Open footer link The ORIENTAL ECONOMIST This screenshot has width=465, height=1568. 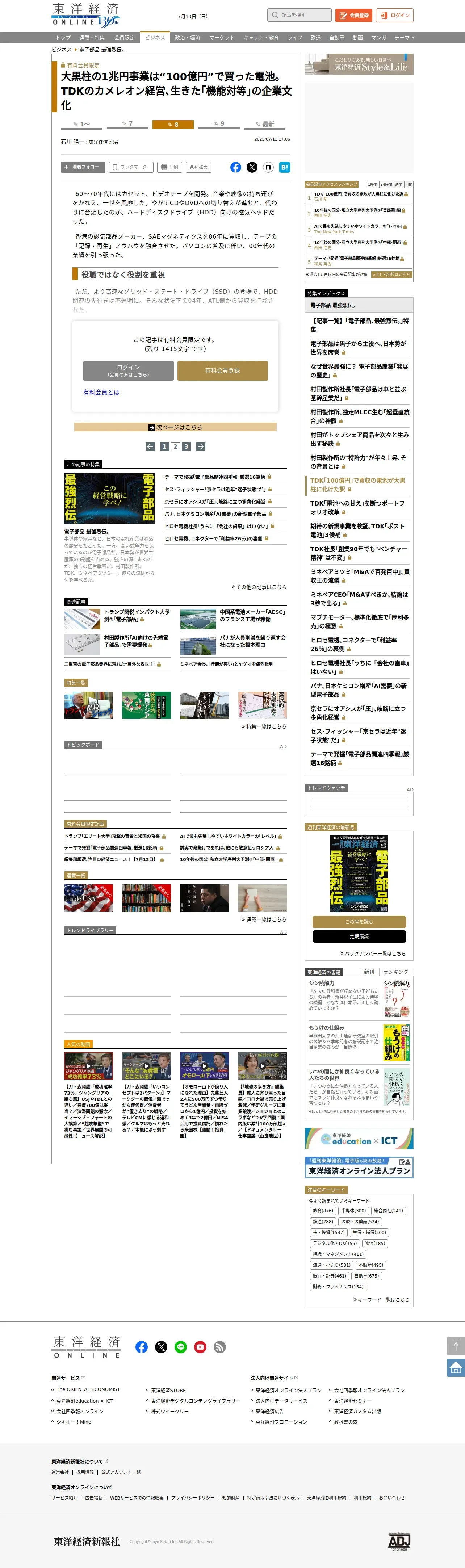pos(88,1389)
